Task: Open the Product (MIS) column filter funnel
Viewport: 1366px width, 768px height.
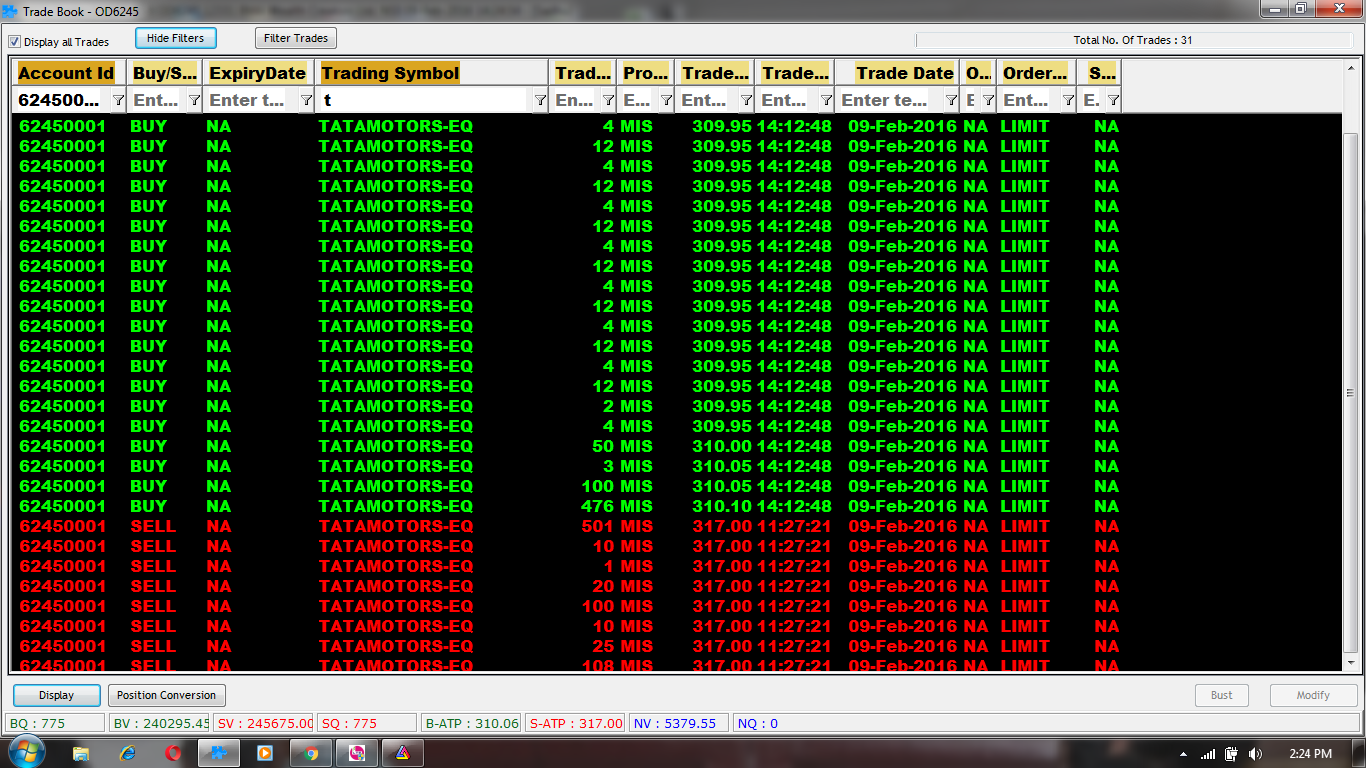Action: 666,100
